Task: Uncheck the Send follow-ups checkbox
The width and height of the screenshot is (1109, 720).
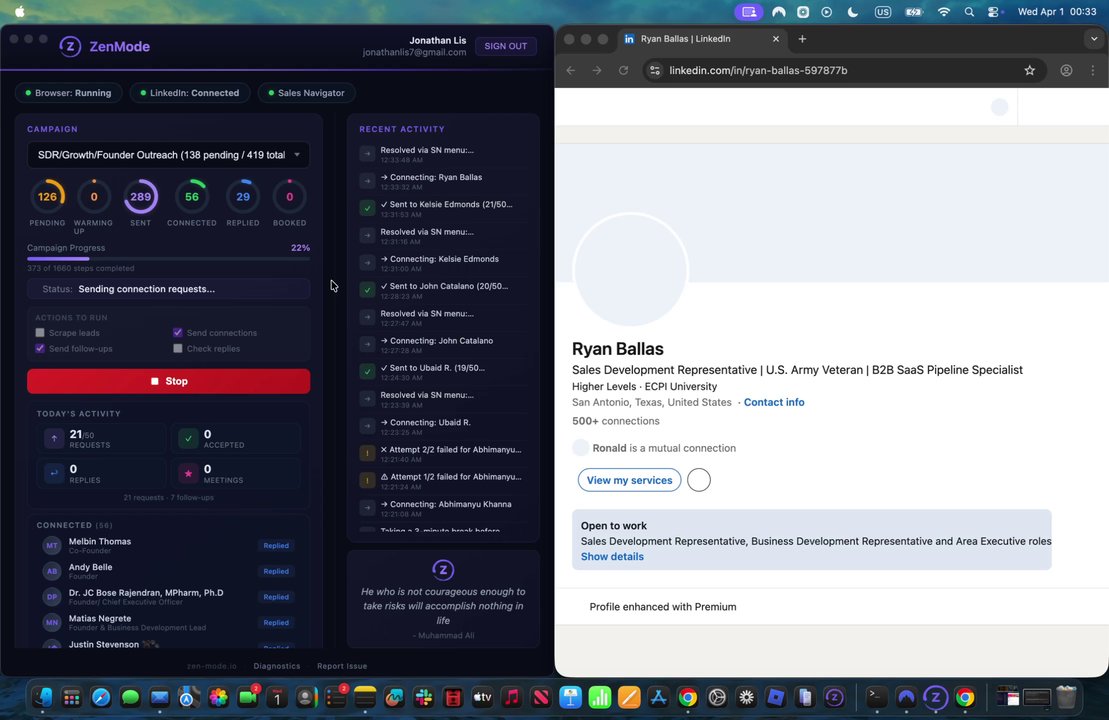Action: (40, 348)
